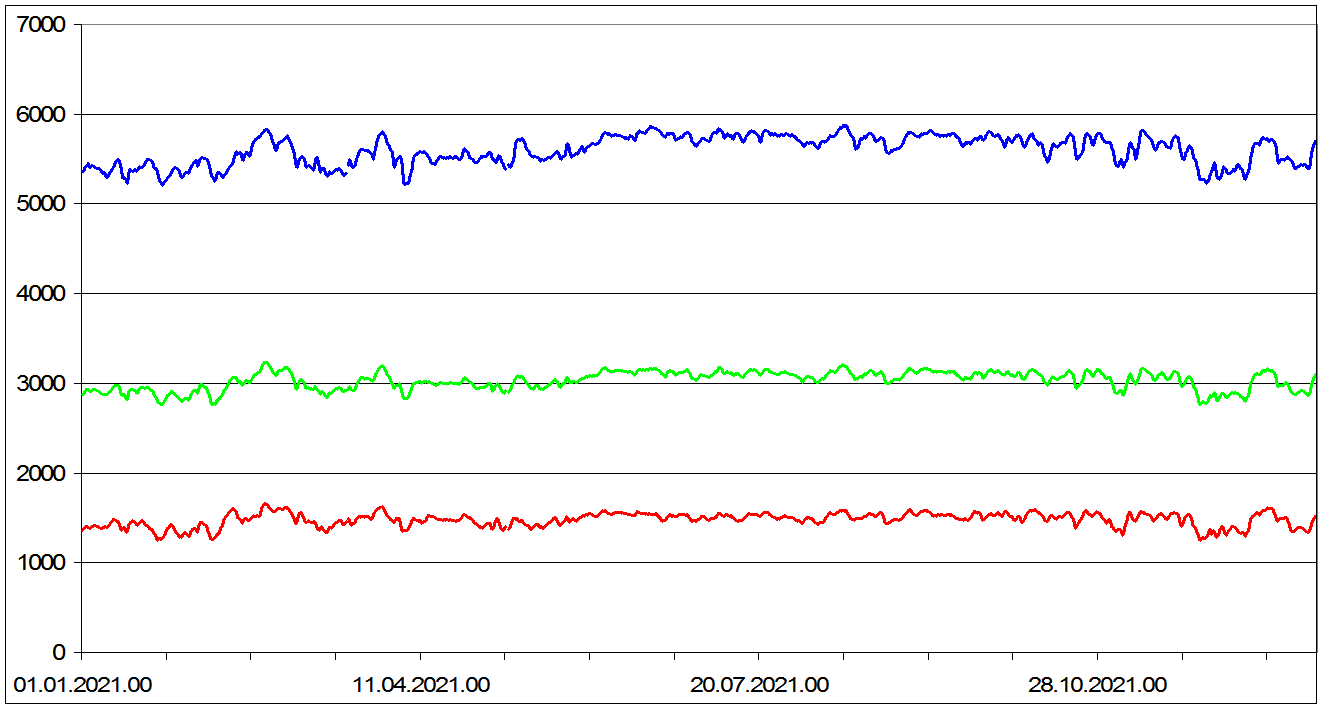The width and height of the screenshot is (1322, 708).
Task: Click the 5000 value axis label
Action: [40, 204]
